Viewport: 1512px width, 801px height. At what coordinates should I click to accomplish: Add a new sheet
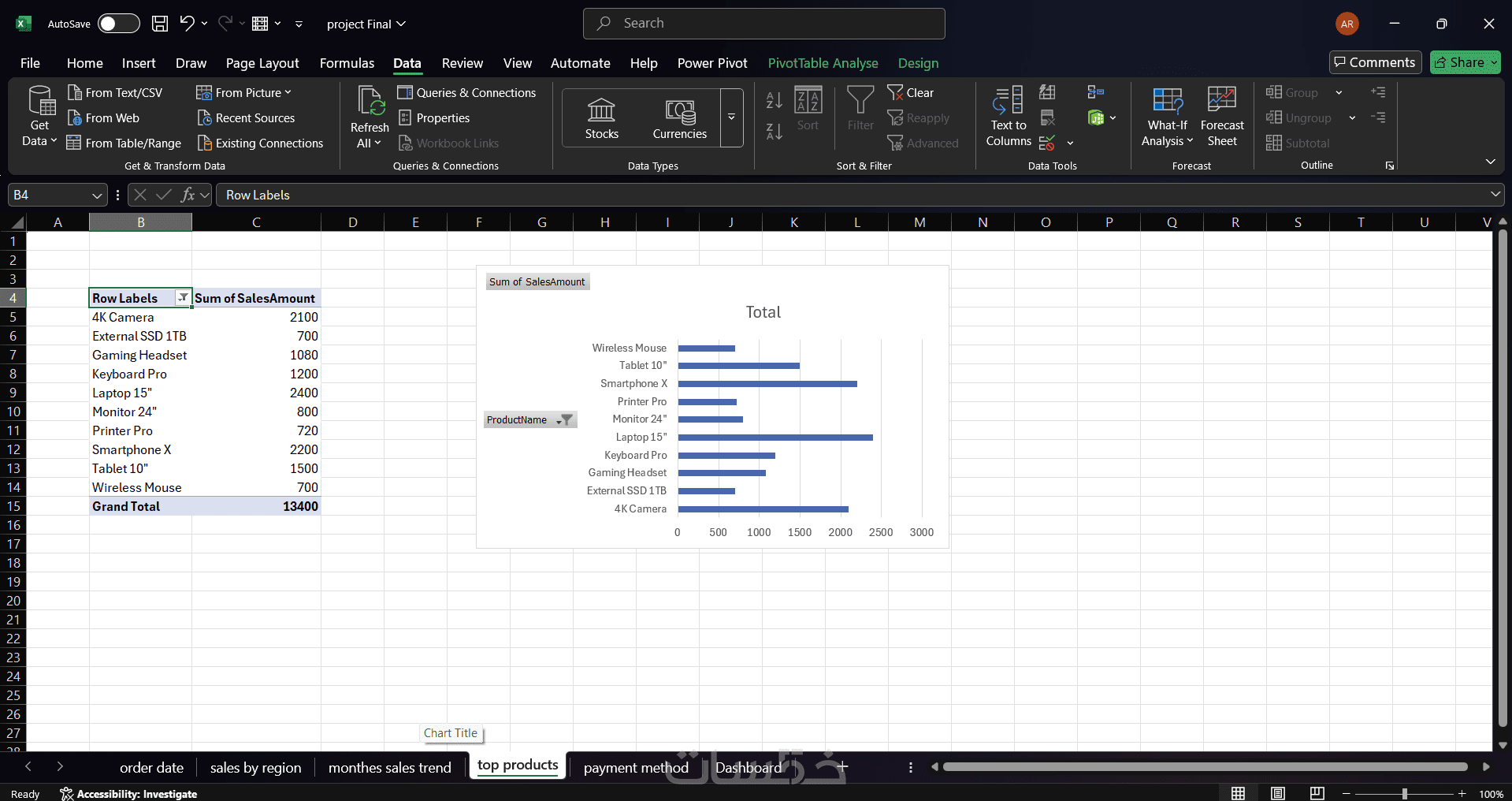[842, 766]
